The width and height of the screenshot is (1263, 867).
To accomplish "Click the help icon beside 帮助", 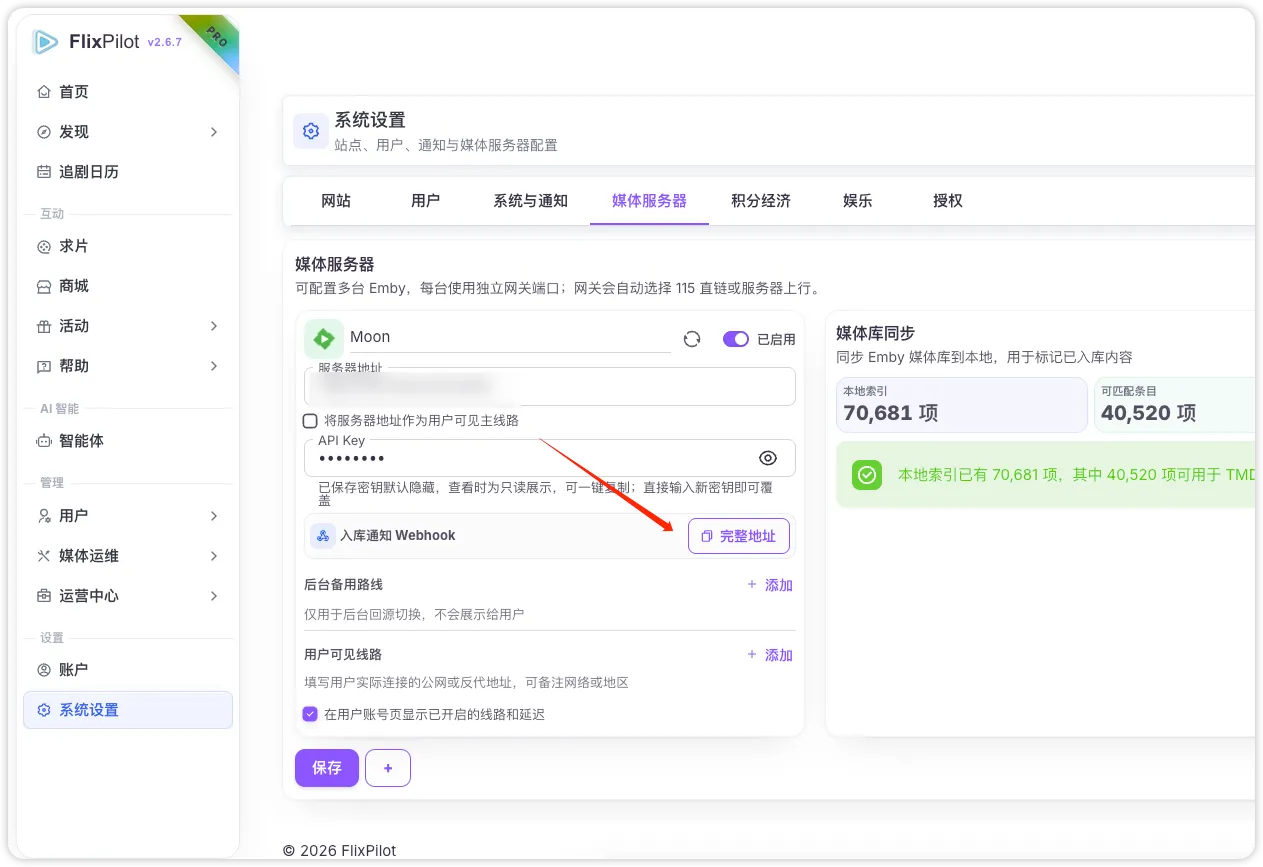I will [x=43, y=366].
